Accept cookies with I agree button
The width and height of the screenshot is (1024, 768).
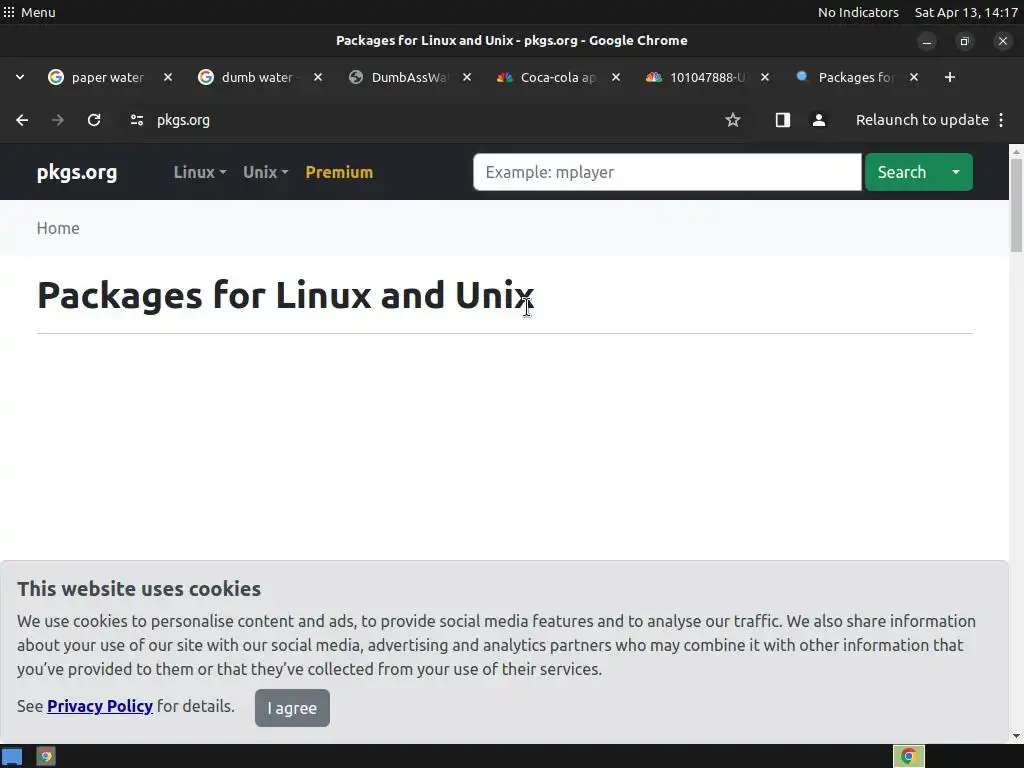click(292, 708)
